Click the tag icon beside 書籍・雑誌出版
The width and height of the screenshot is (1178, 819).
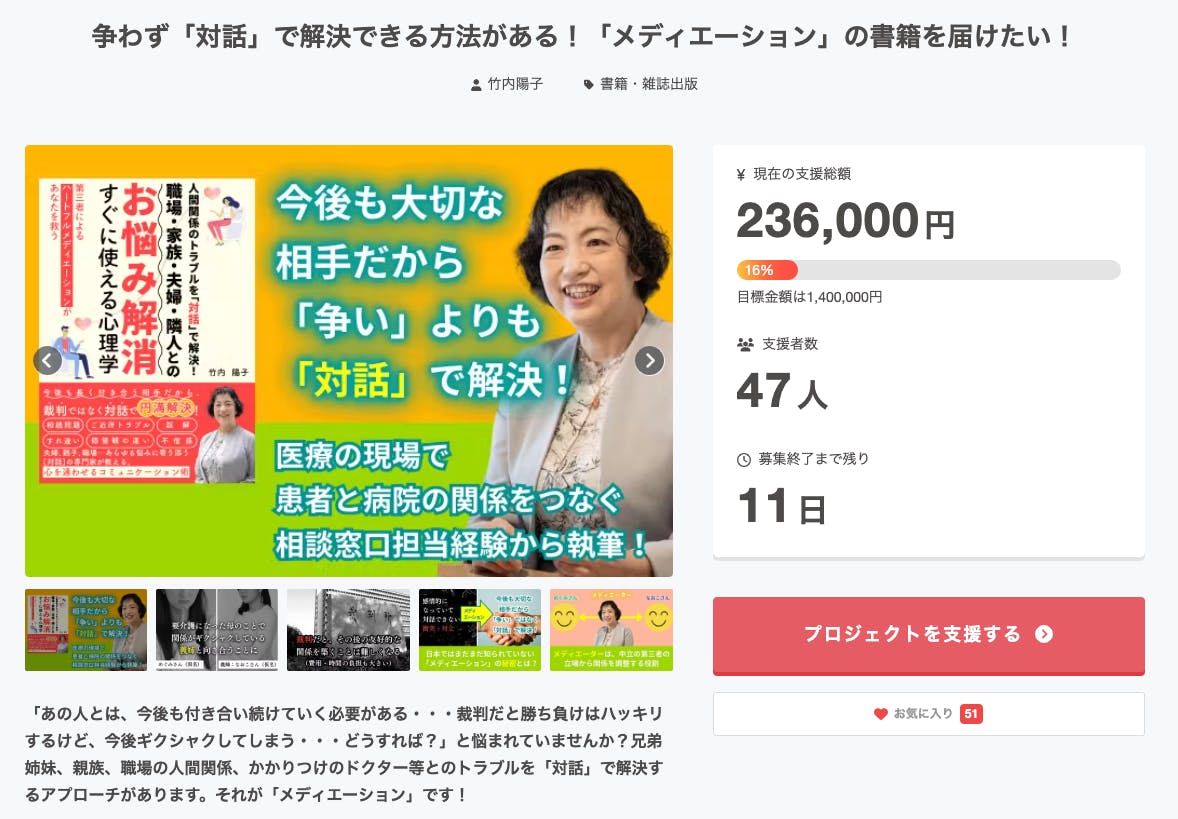tap(589, 85)
